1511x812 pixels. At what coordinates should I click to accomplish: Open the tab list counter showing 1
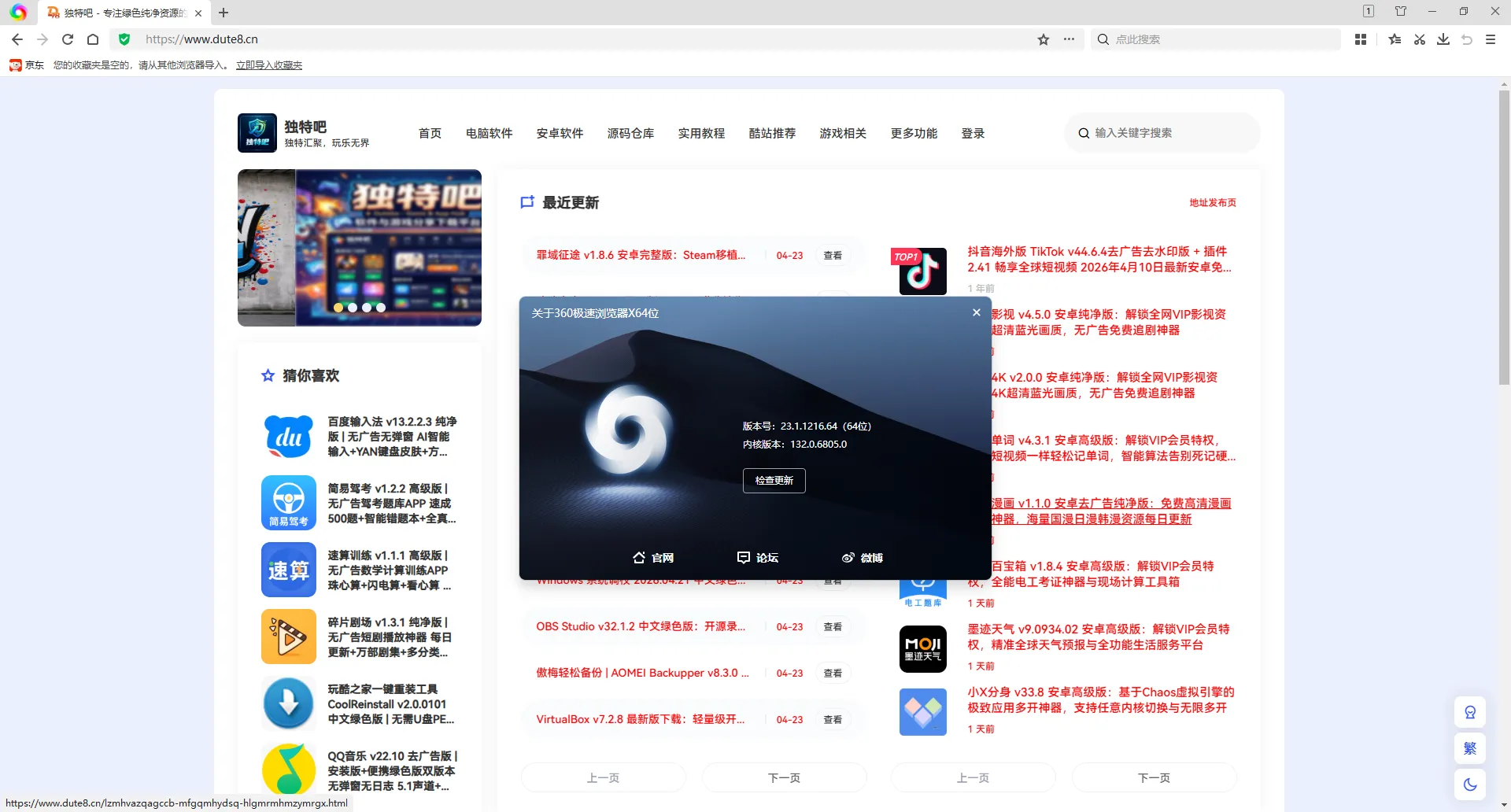(1369, 11)
